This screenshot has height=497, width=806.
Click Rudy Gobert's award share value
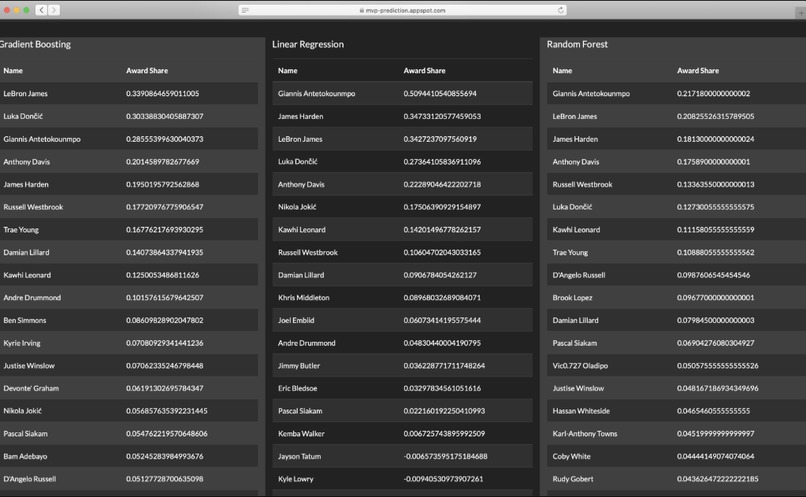click(717, 479)
